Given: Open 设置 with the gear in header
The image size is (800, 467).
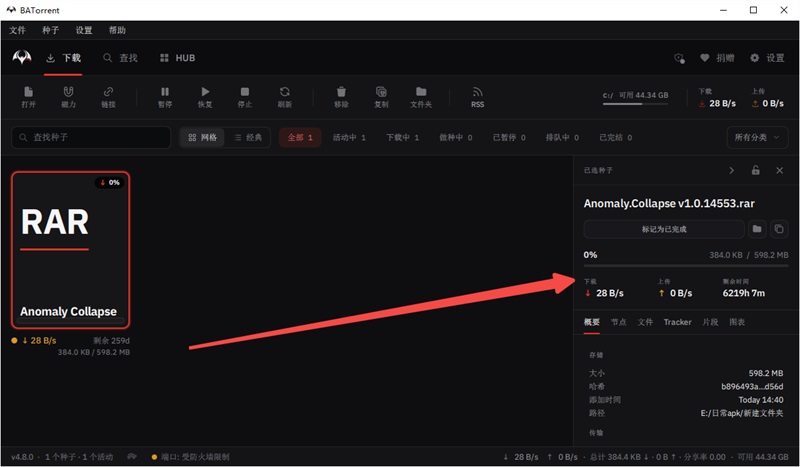Looking at the screenshot, I should click(x=767, y=58).
